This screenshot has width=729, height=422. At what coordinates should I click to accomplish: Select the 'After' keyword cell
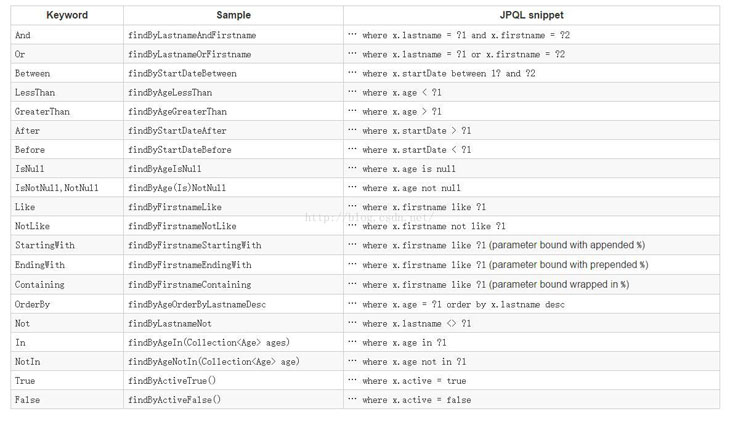tap(28, 131)
